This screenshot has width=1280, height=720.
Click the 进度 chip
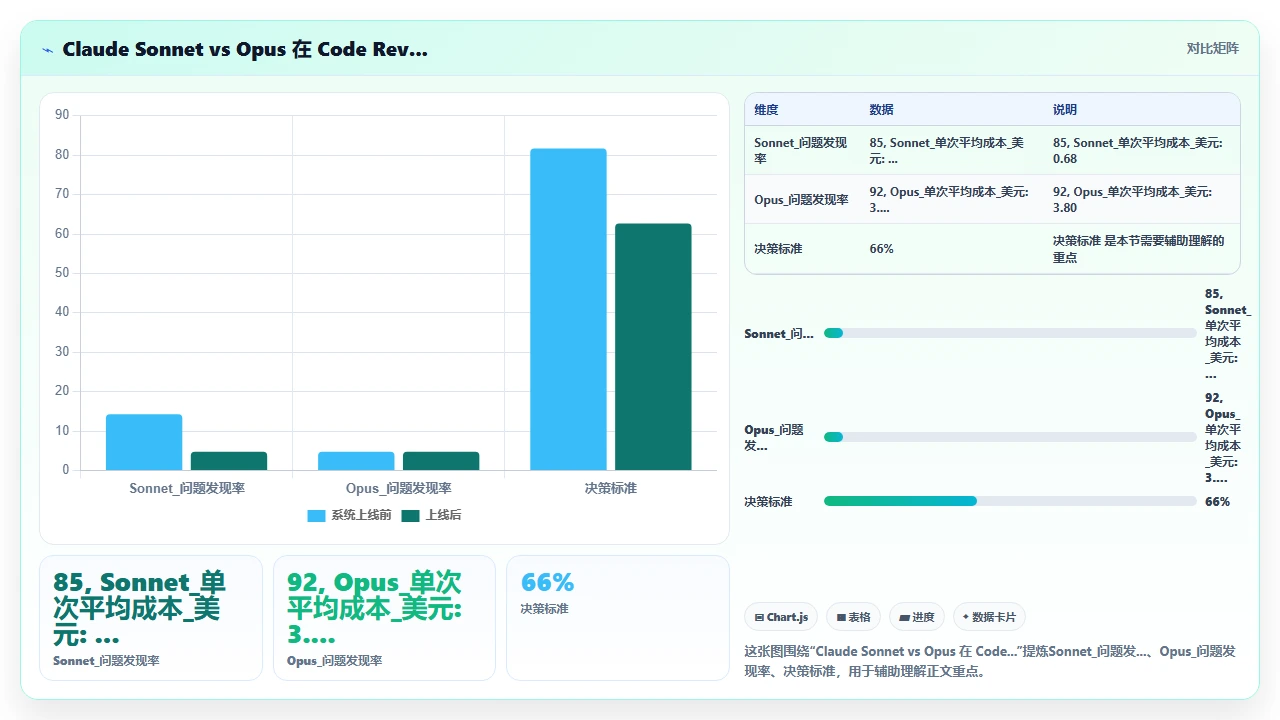coord(917,617)
